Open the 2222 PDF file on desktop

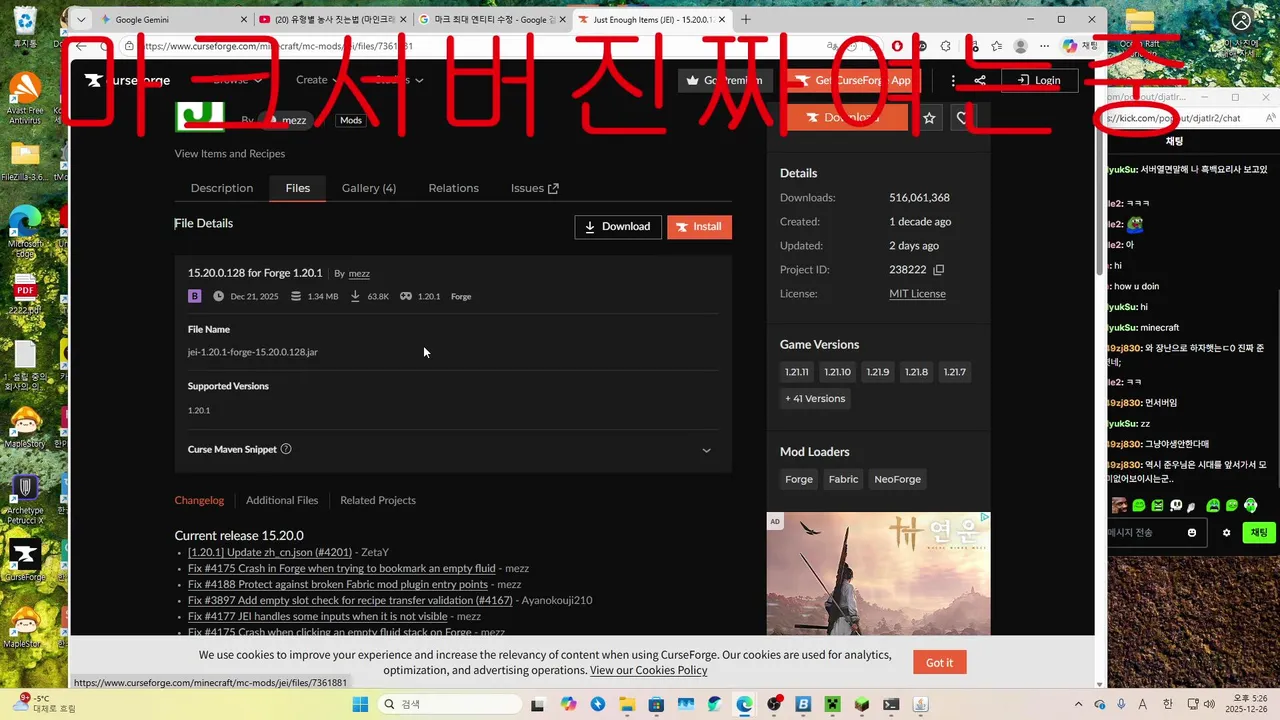[x=25, y=293]
